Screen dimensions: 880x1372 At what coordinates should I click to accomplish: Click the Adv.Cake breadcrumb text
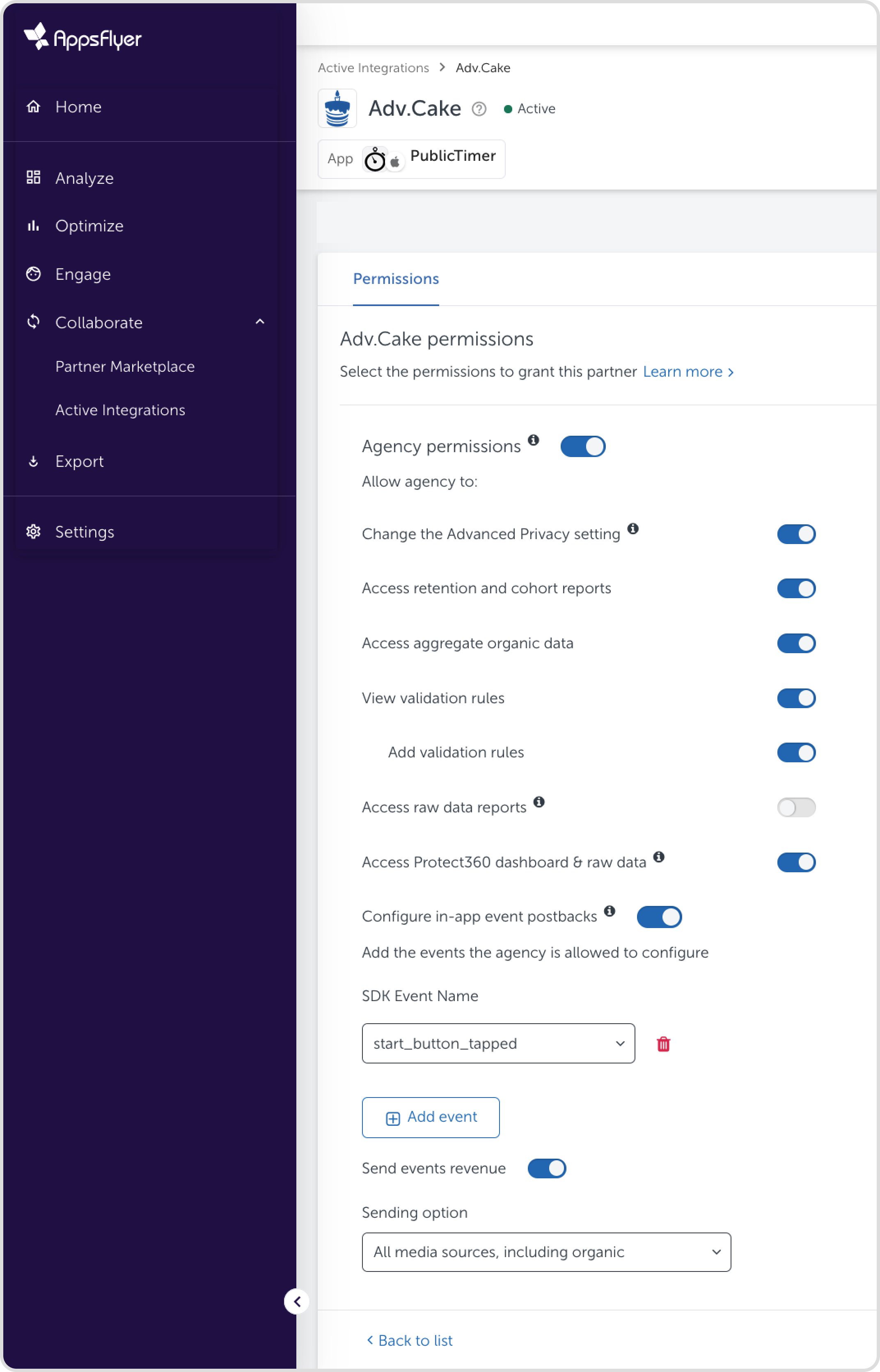tap(484, 68)
